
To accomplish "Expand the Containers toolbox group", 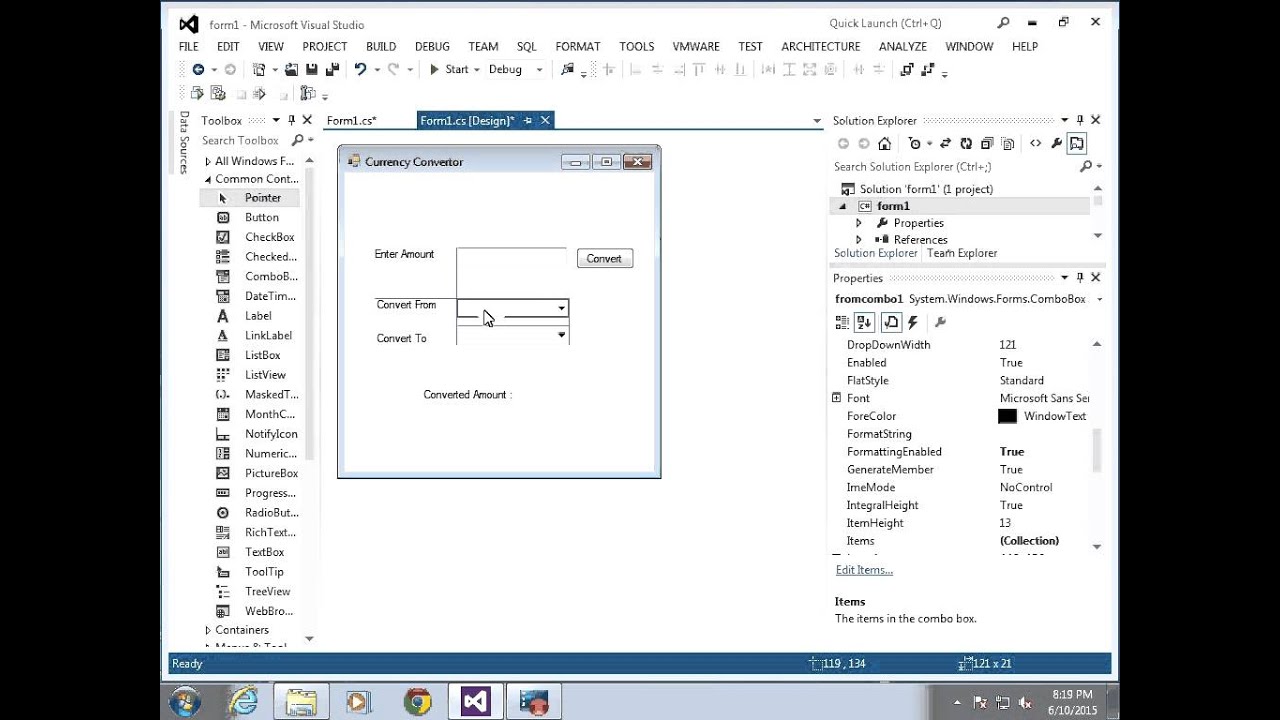I will click(x=208, y=630).
